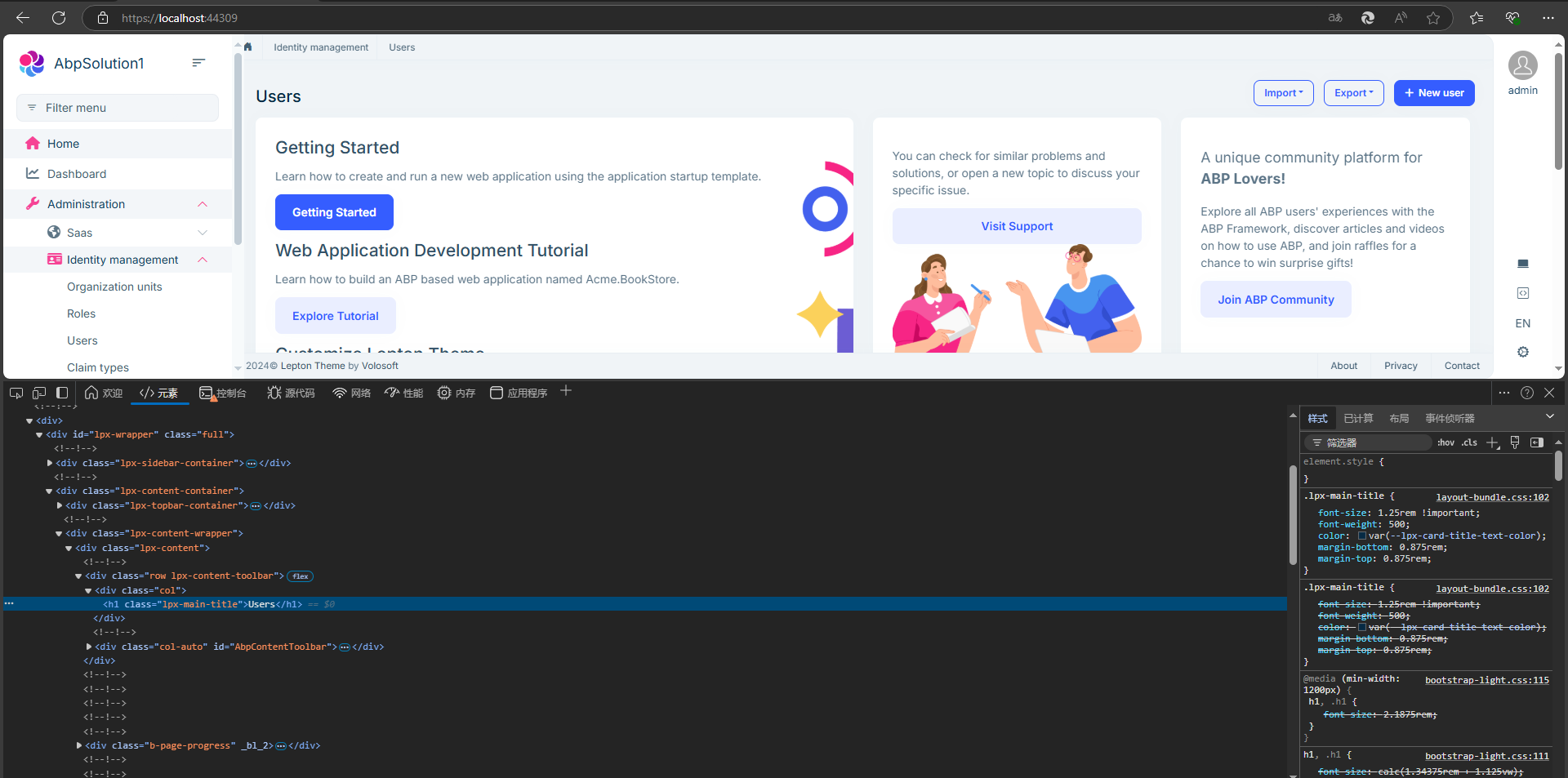The height and width of the screenshot is (778, 1568).
Task: Collapse the Identity management menu
Action: [203, 260]
